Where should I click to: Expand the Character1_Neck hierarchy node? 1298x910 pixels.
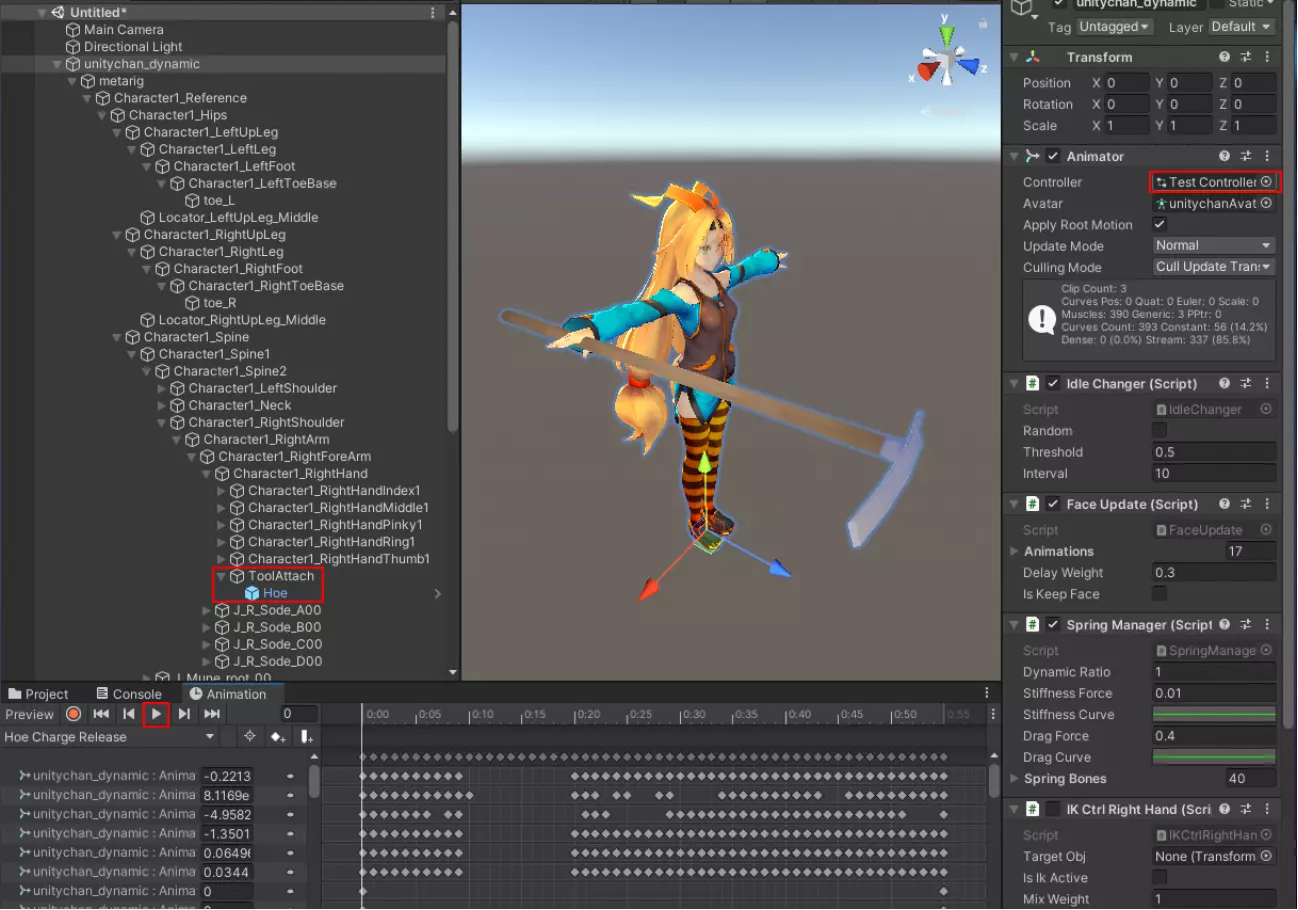[162, 405]
